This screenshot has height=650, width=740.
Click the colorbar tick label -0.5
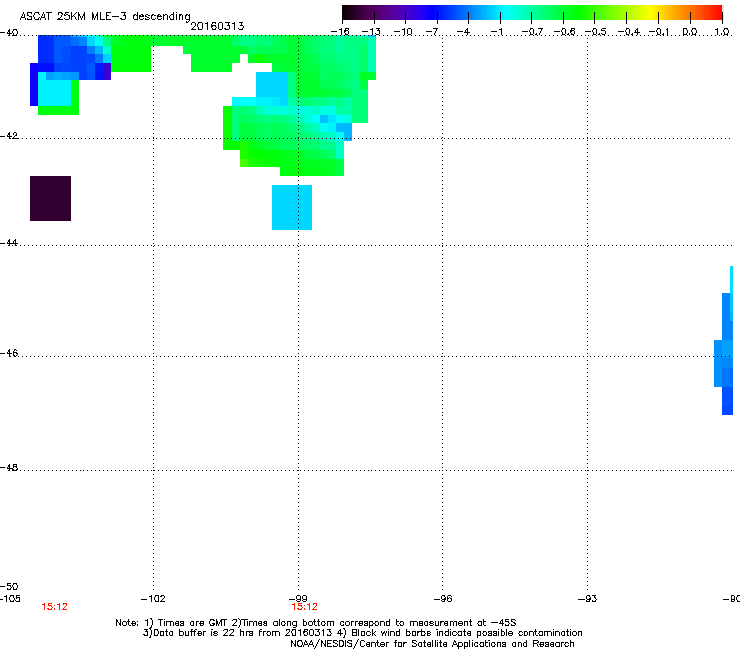596,32
